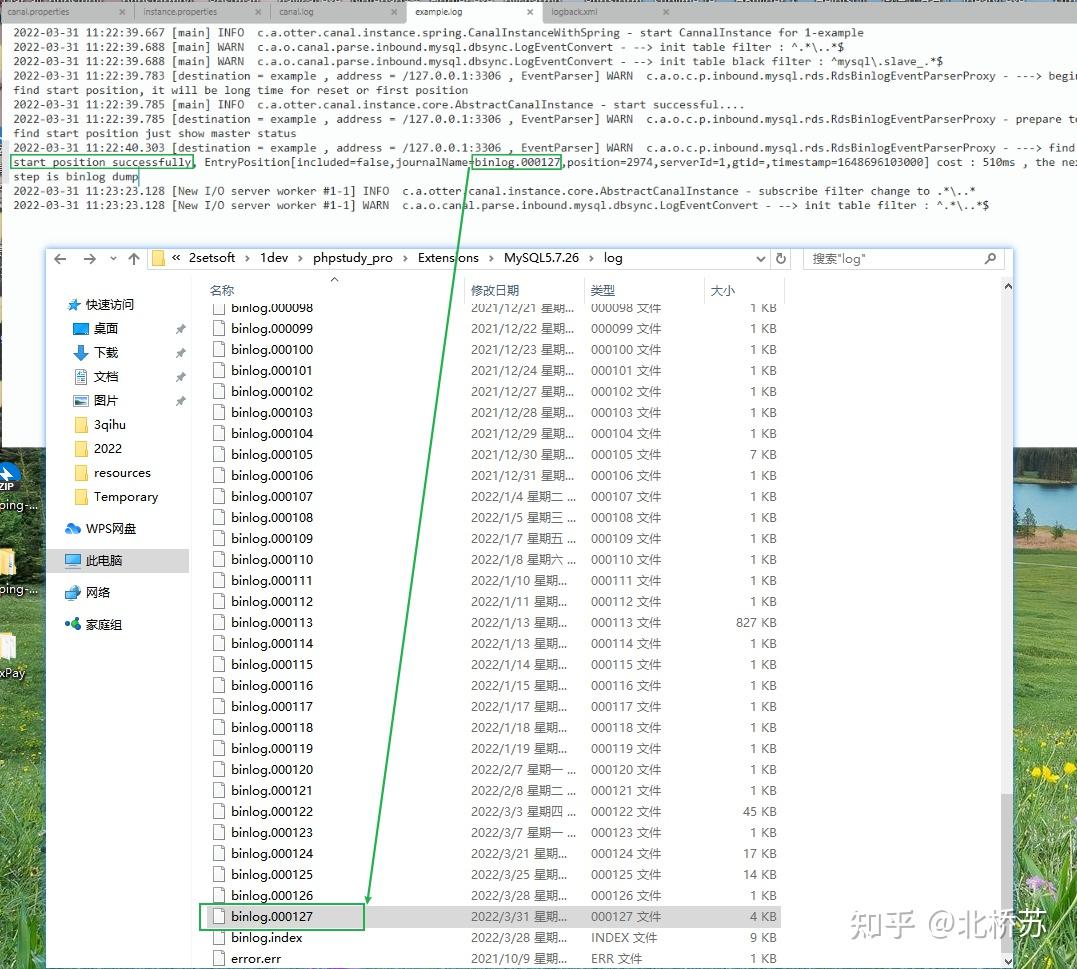Switch to the canal.properties editor tab
This screenshot has height=969, width=1077.
[x=38, y=12]
